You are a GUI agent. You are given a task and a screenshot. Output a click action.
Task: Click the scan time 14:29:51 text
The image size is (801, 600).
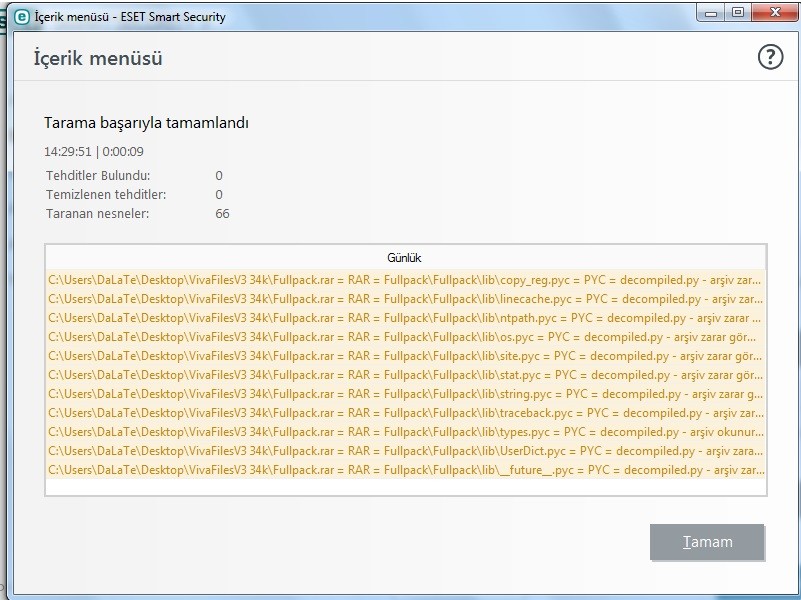click(x=68, y=152)
